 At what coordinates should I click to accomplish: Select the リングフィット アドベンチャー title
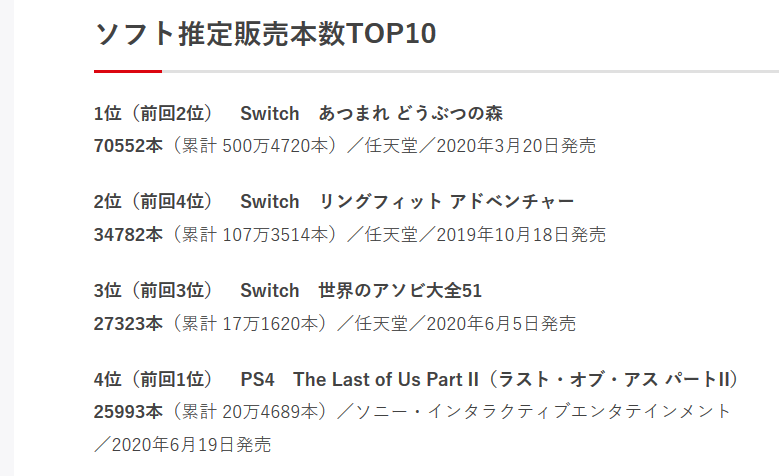[446, 202]
